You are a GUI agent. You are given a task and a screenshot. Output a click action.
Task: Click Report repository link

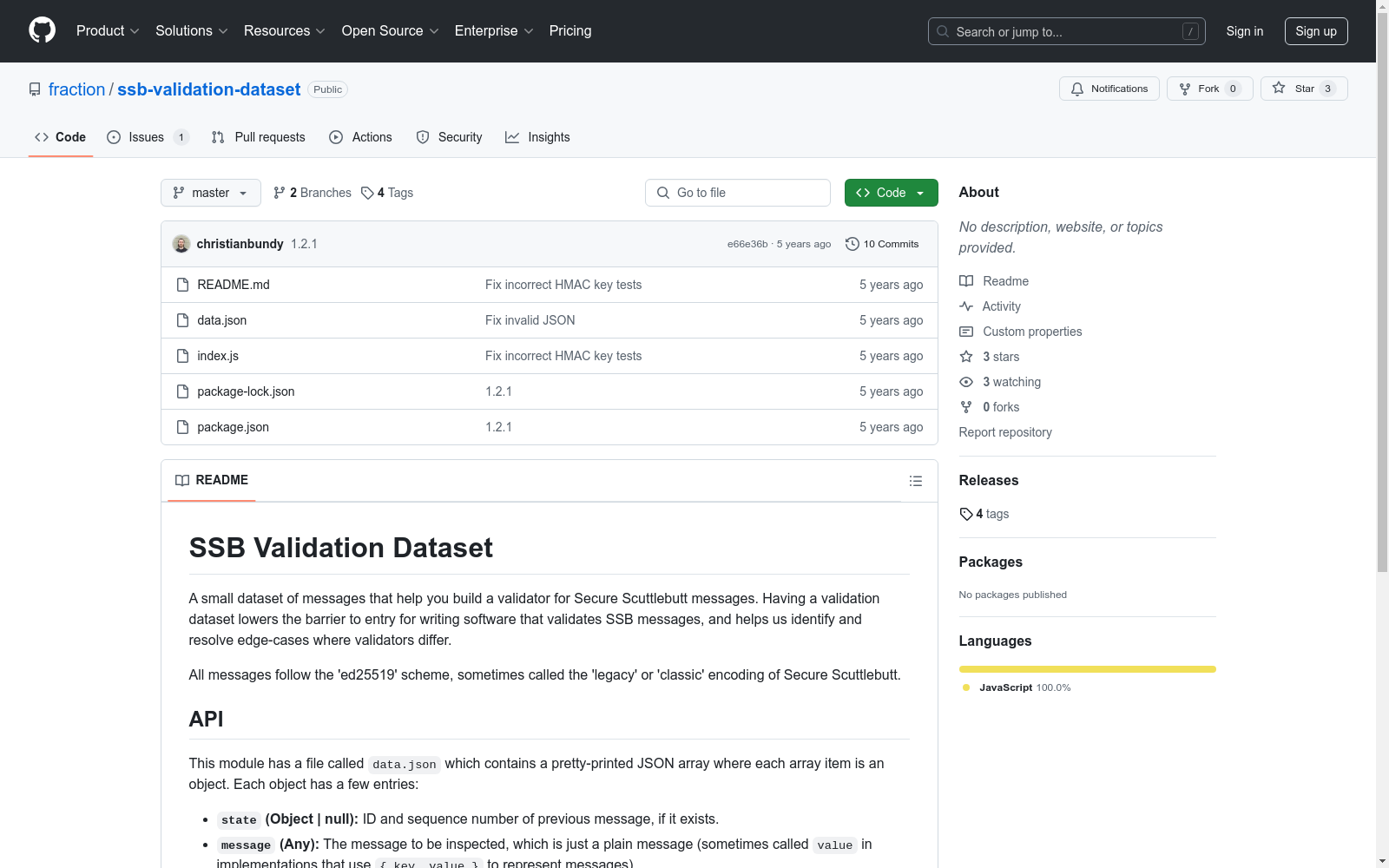pos(1005,432)
